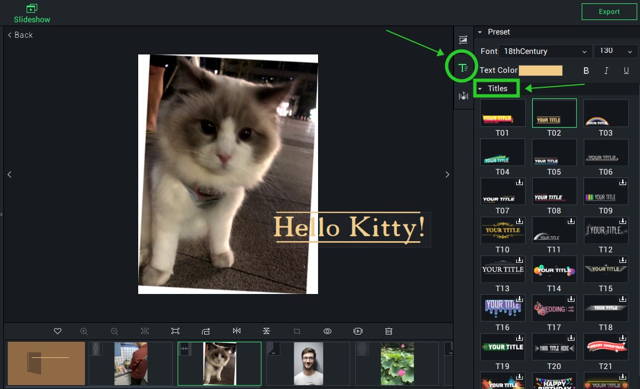640x389 pixels.
Task: Download the T17 title preset
Action: 571,299
